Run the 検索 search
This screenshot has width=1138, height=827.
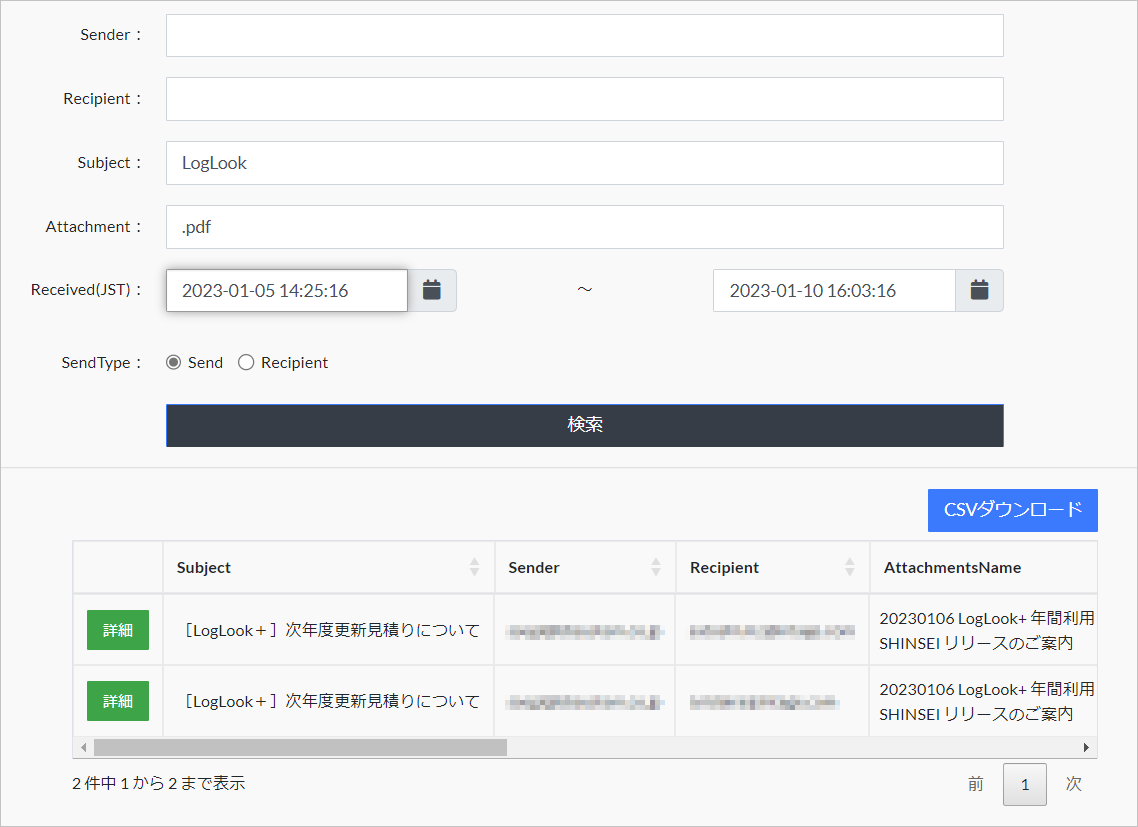(585, 424)
